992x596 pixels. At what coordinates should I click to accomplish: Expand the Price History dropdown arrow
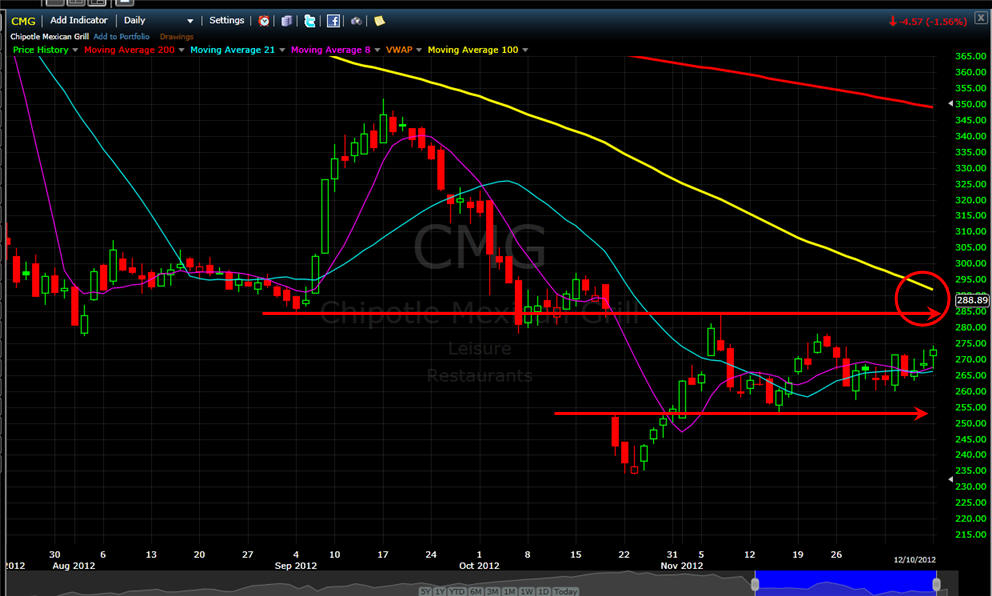point(73,50)
